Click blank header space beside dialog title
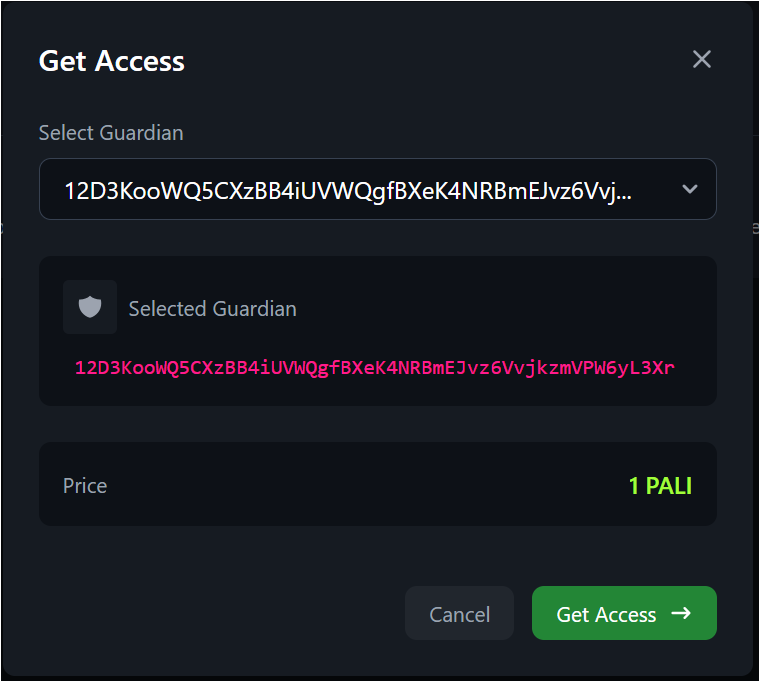The height and width of the screenshot is (682, 760). pyautogui.click(x=430, y=60)
